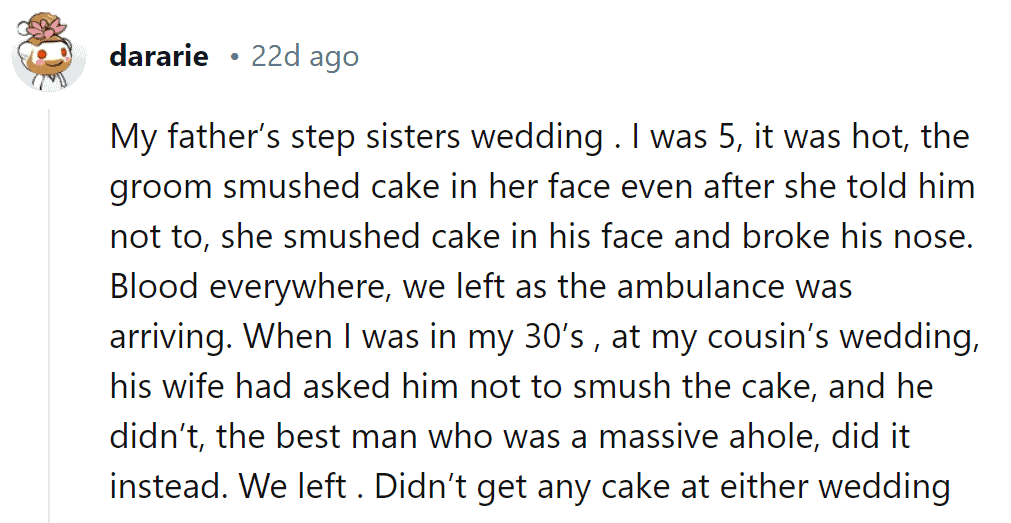Place cursor on "My father's step sisters" line
The width and height of the screenshot is (1011, 523).
pyautogui.click(x=541, y=137)
